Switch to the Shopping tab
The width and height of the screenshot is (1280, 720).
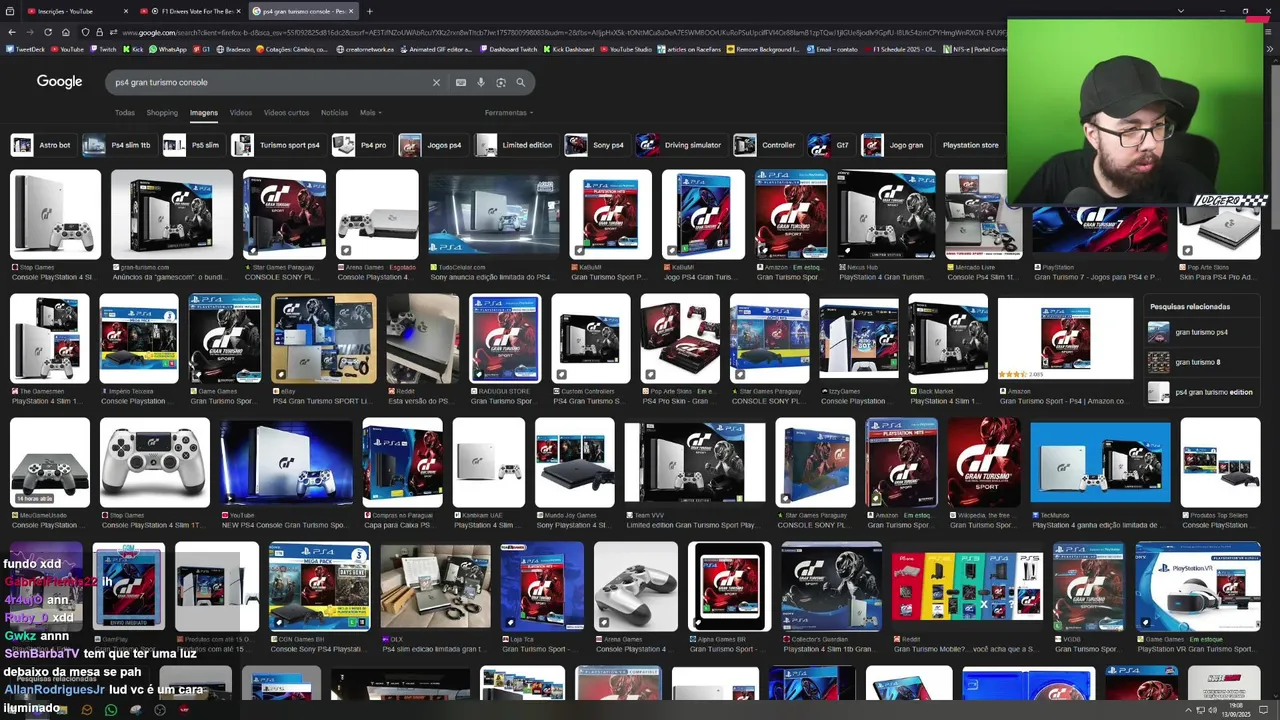pos(162,113)
